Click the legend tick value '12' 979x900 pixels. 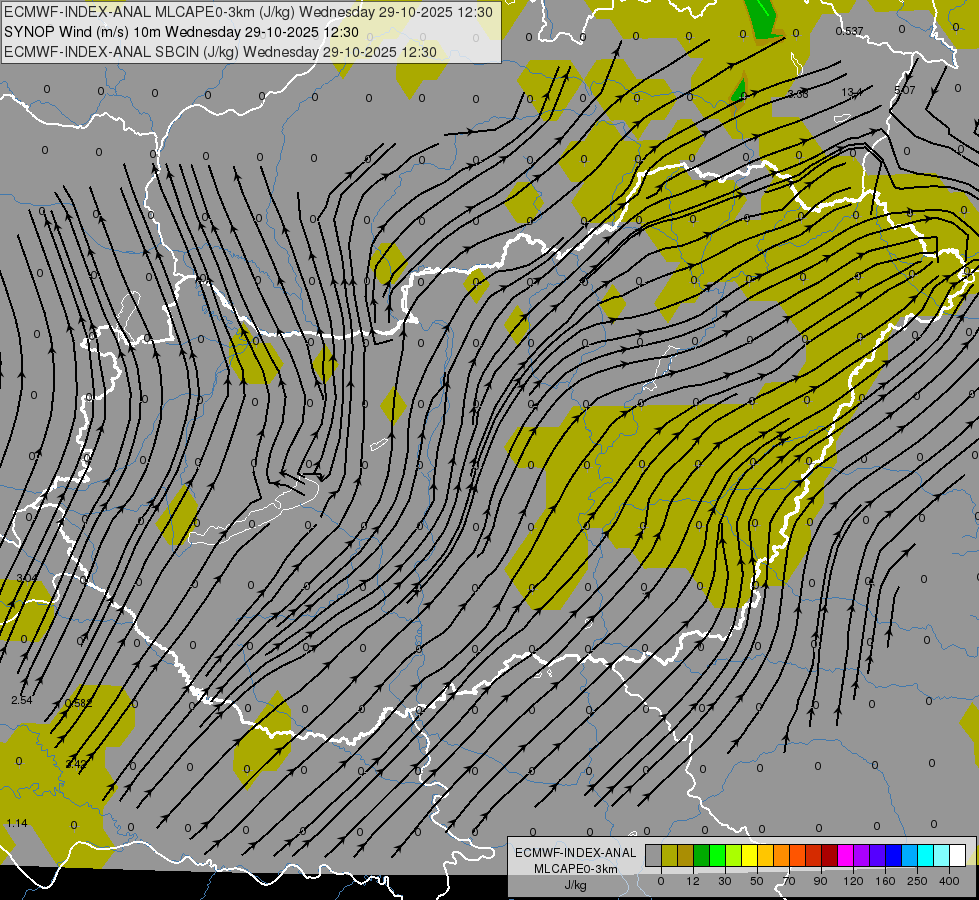click(693, 881)
